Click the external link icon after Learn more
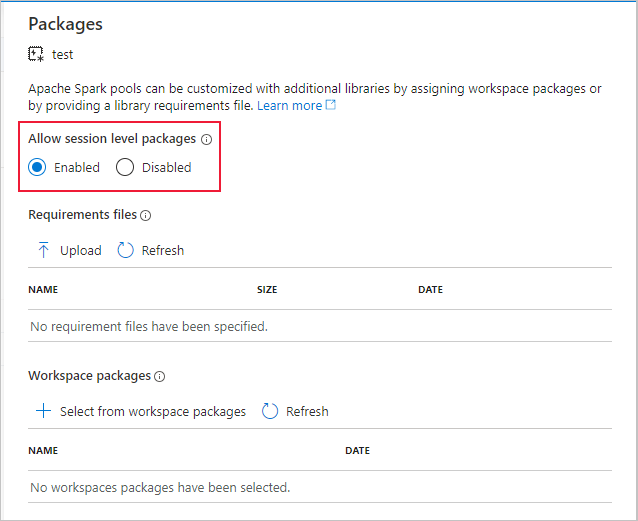The width and height of the screenshot is (638, 521). tap(331, 105)
